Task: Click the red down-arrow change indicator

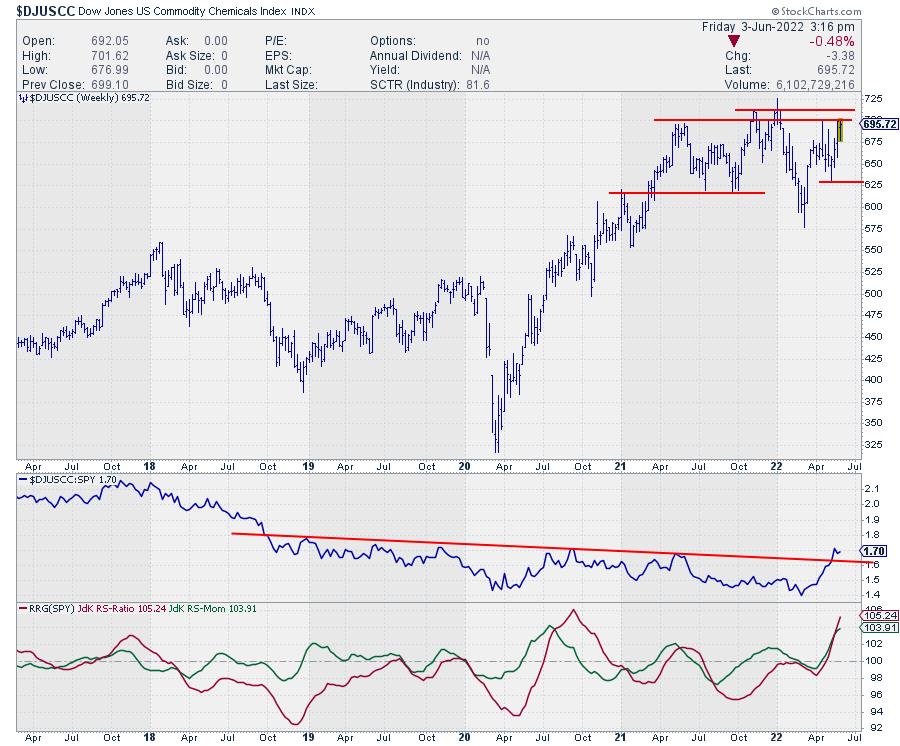Action: (x=735, y=40)
